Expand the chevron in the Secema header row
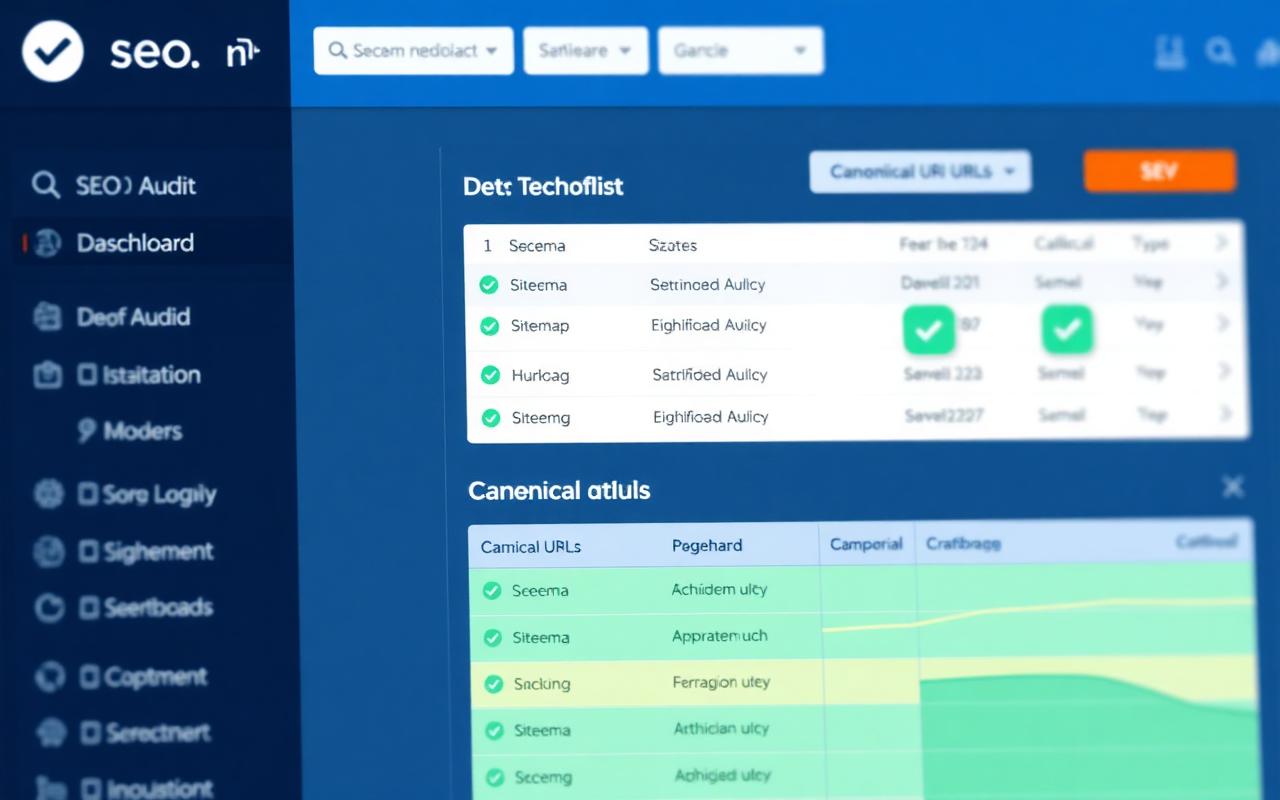 pos(1222,243)
